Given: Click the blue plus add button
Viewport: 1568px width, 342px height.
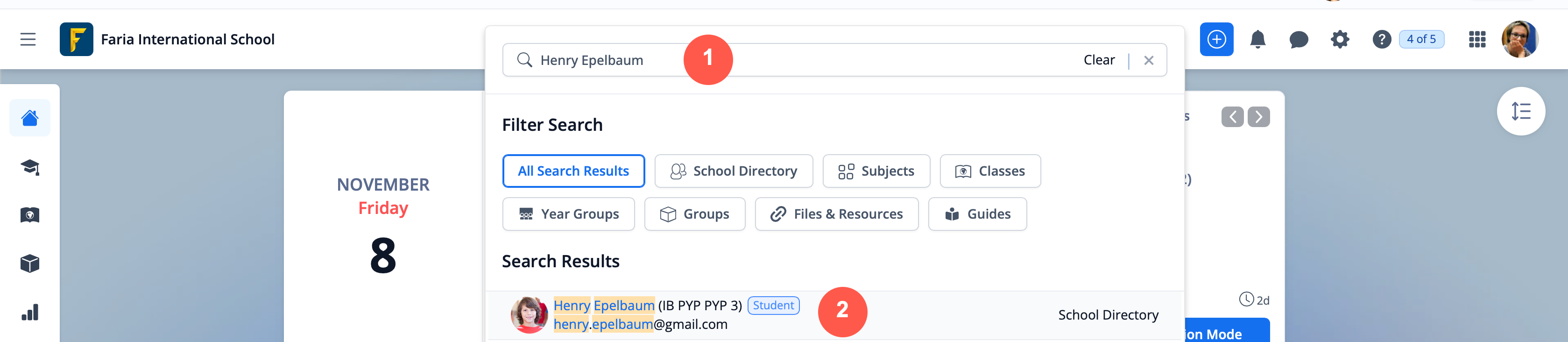Looking at the screenshot, I should (1215, 40).
